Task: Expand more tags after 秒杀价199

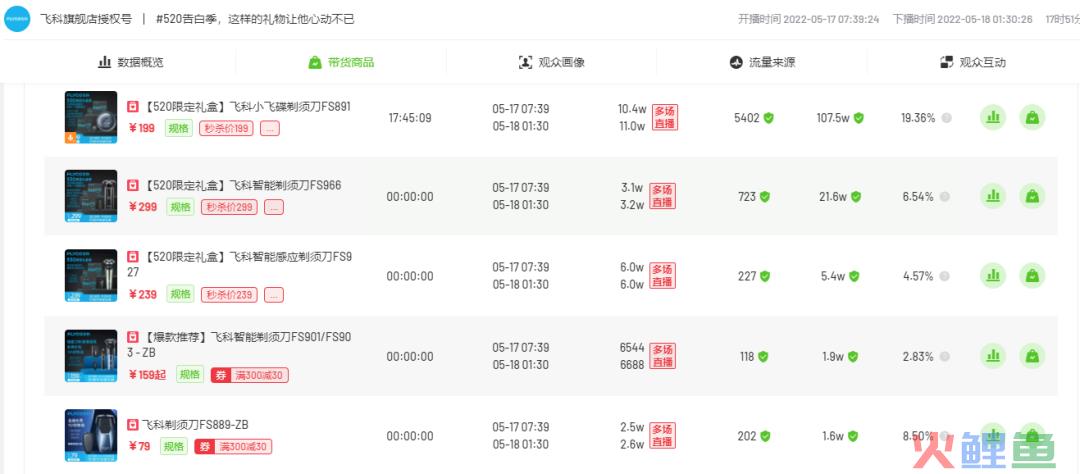Action: click(x=270, y=128)
